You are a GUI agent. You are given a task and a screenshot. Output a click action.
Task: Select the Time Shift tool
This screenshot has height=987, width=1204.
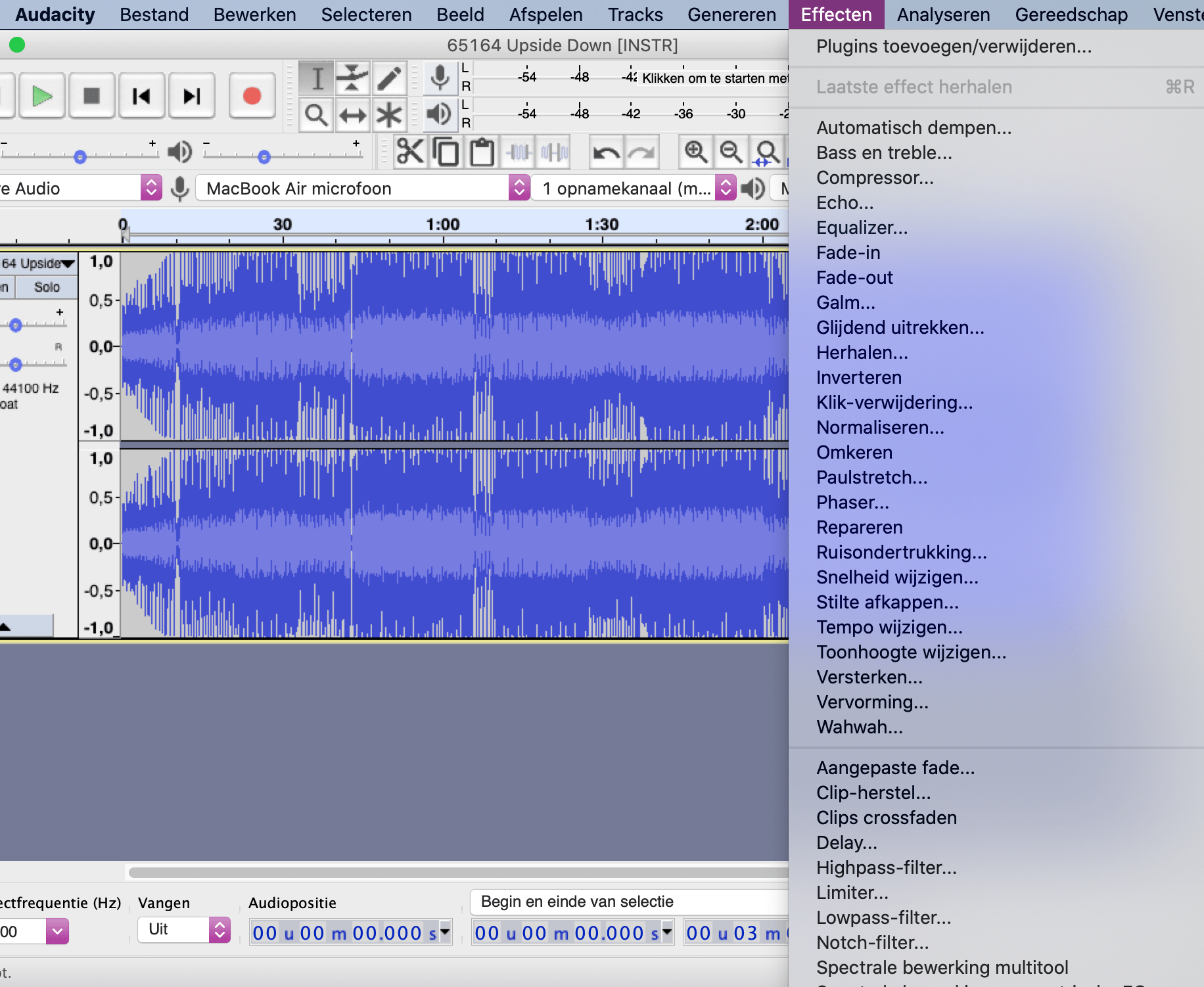pyautogui.click(x=353, y=115)
